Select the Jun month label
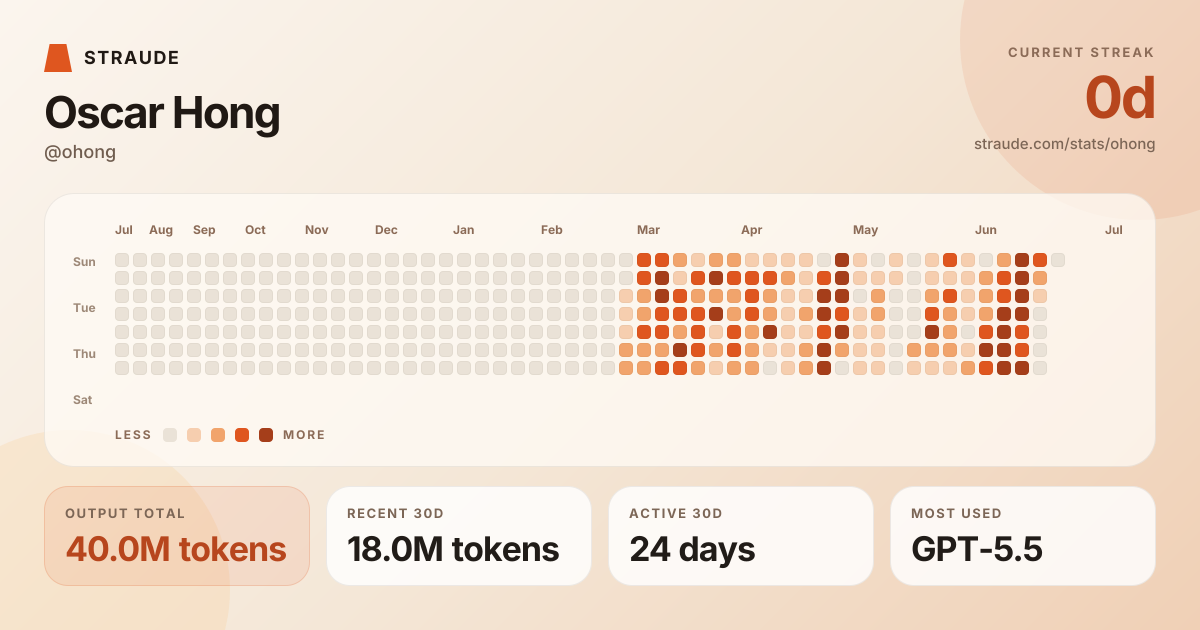 (986, 230)
